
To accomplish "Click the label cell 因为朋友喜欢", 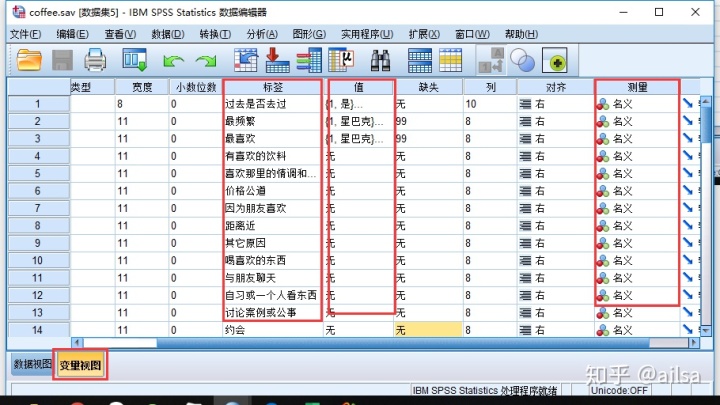I will (273, 208).
